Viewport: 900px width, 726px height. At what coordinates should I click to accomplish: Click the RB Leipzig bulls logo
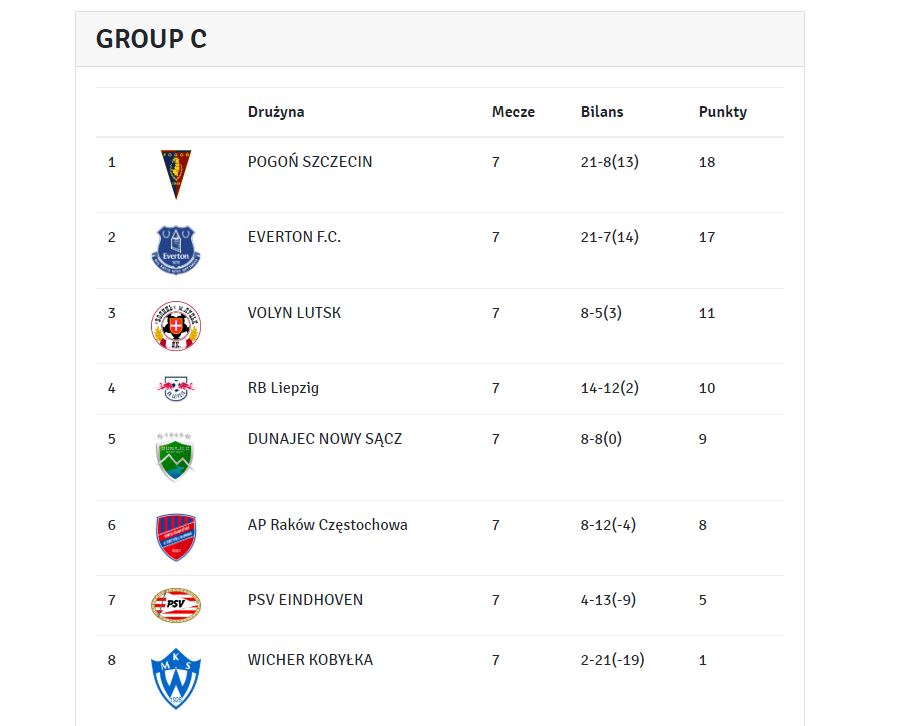176,389
